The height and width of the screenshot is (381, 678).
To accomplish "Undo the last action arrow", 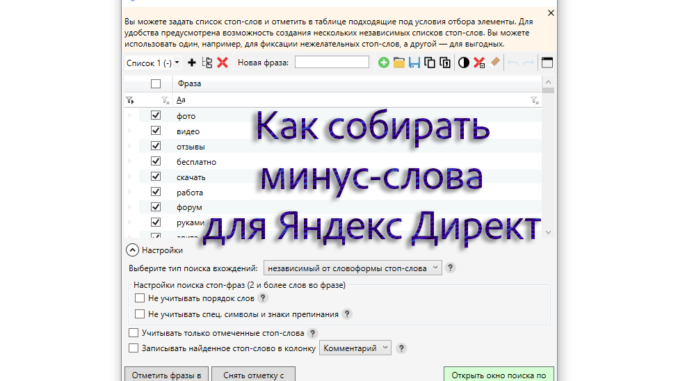I will (x=513, y=63).
